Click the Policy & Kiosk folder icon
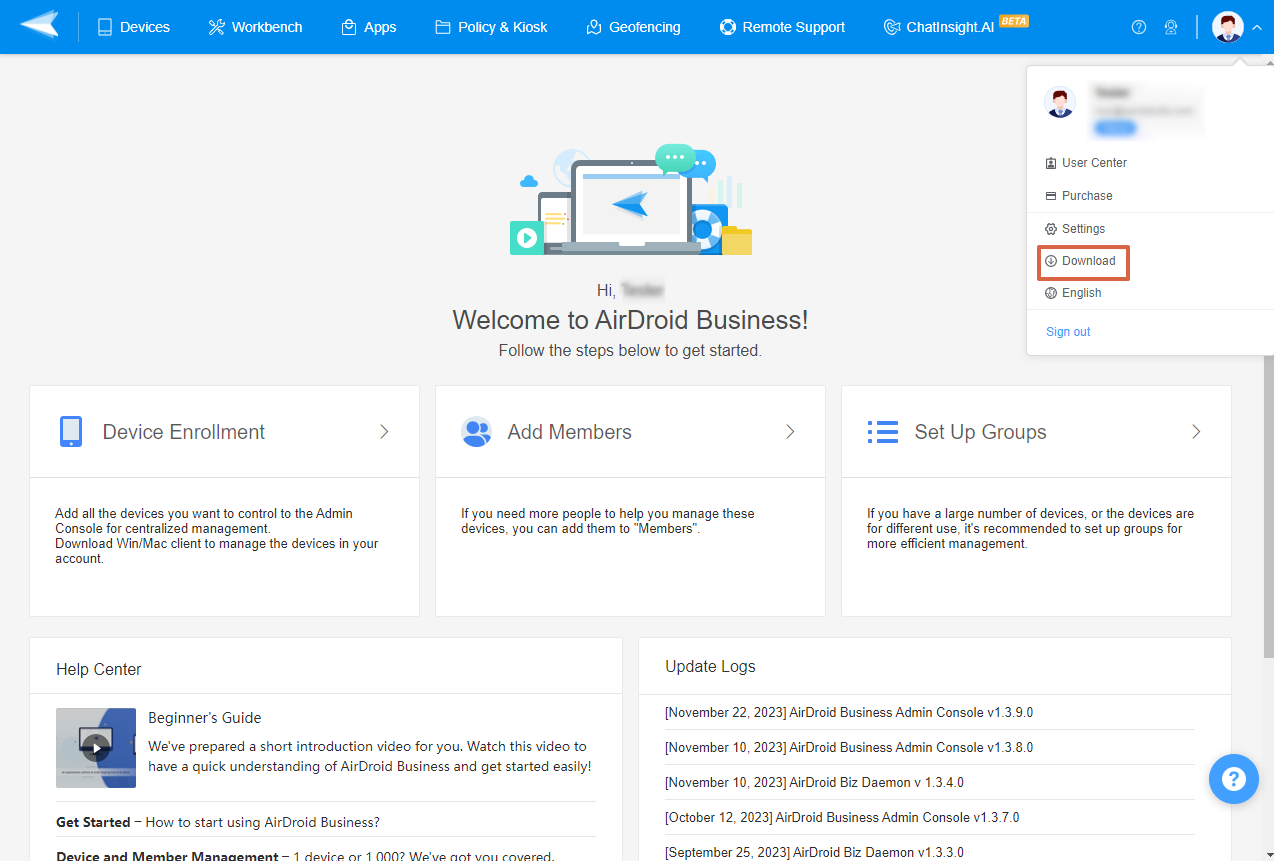1274x861 pixels. pos(443,27)
